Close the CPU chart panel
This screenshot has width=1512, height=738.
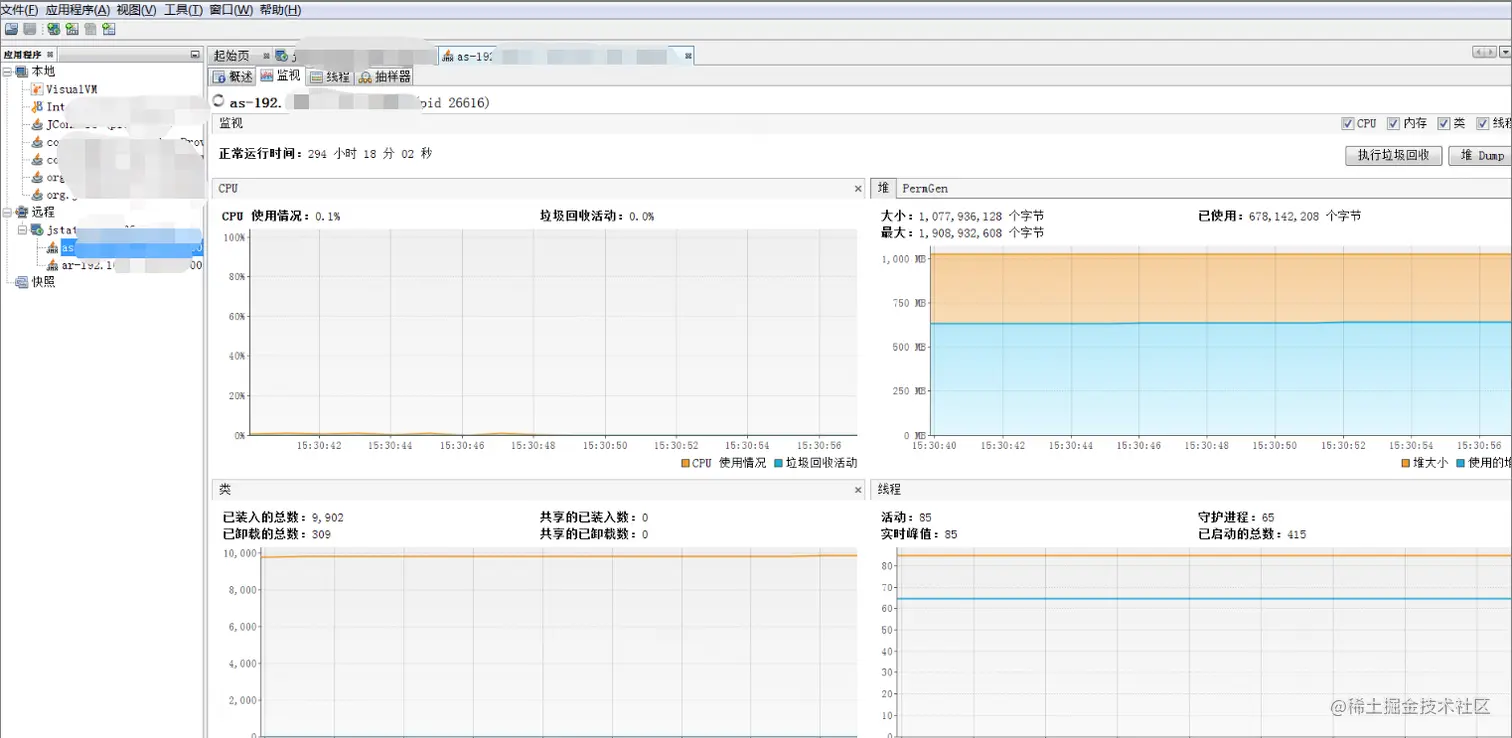[858, 188]
